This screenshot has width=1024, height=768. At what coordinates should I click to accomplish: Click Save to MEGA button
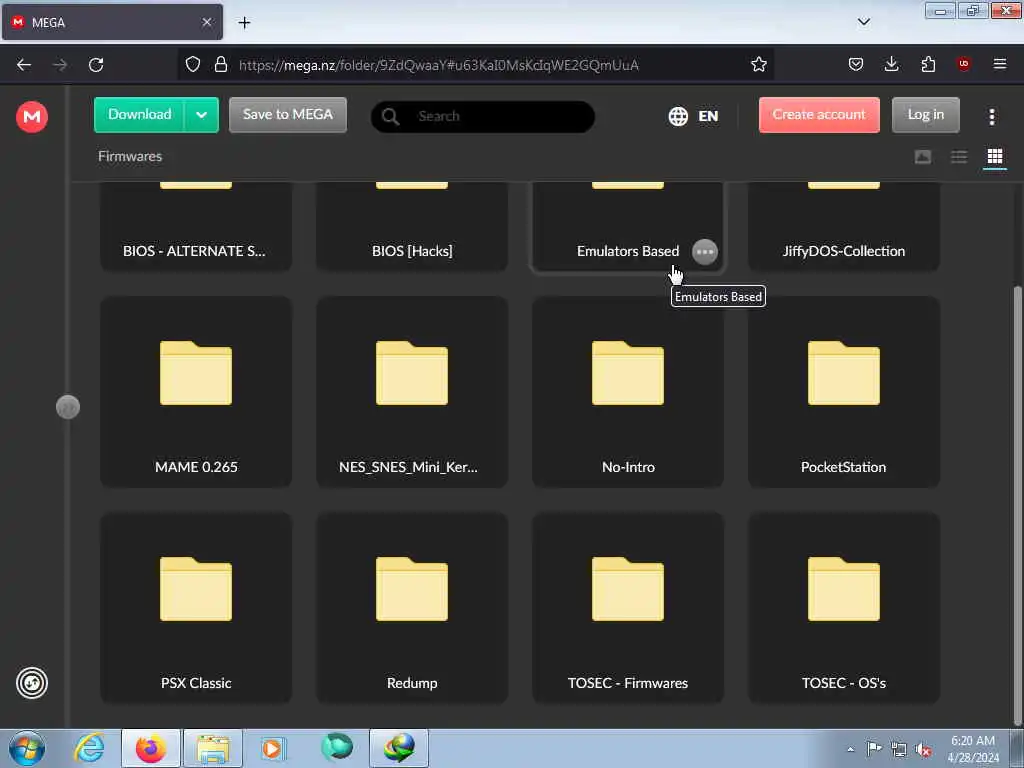click(288, 115)
